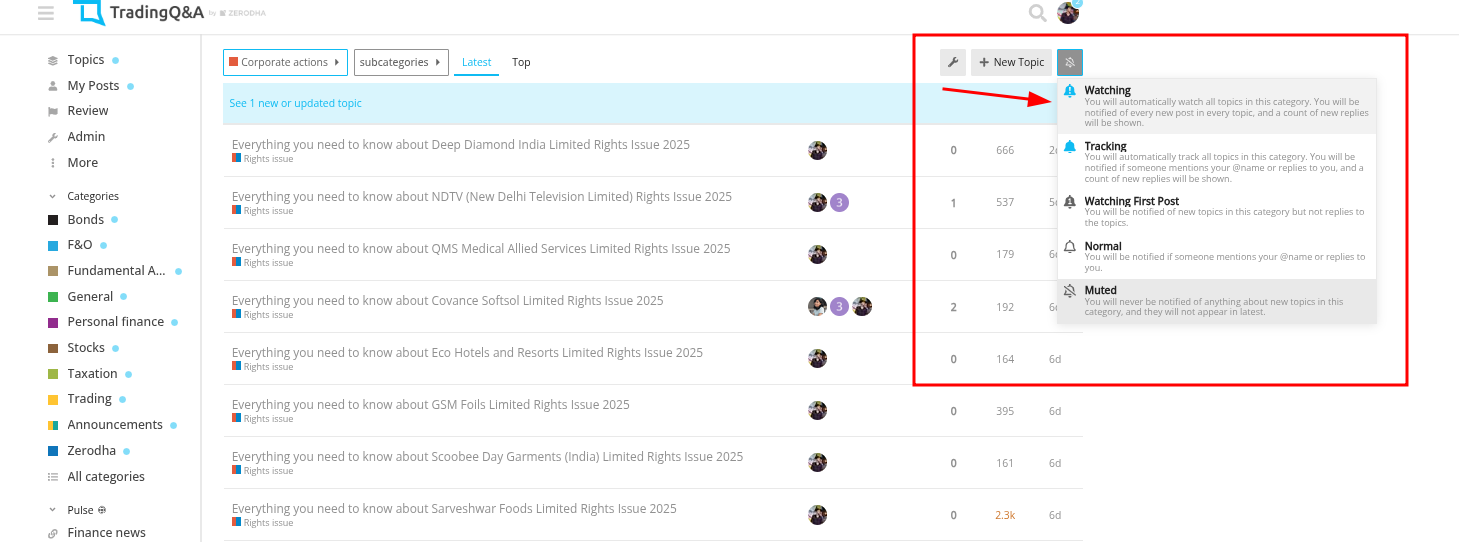Open Review flag item in sidebar
1459x542 pixels.
click(87, 111)
